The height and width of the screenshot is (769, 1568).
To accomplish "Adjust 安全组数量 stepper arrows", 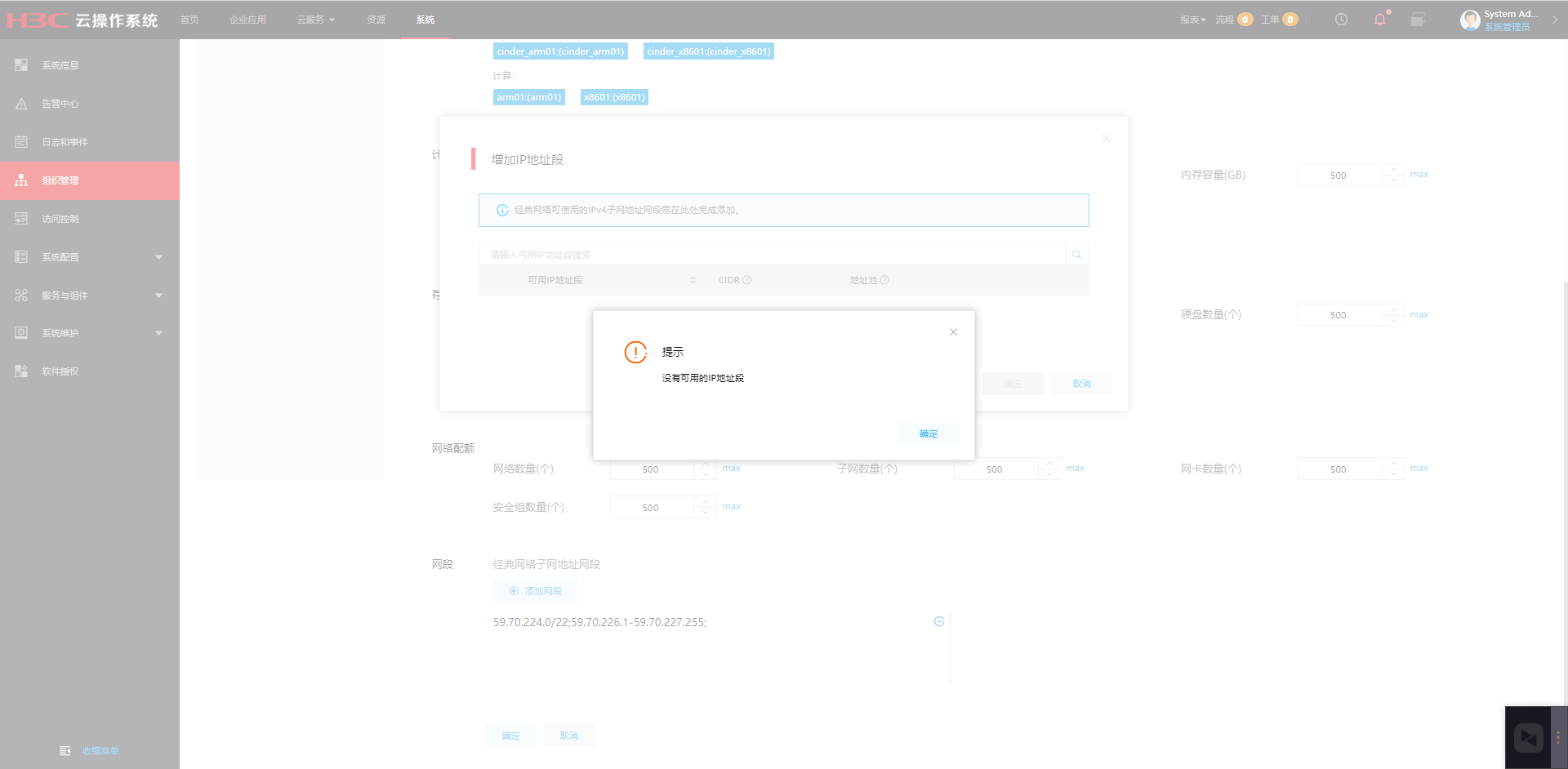I will pyautogui.click(x=706, y=507).
